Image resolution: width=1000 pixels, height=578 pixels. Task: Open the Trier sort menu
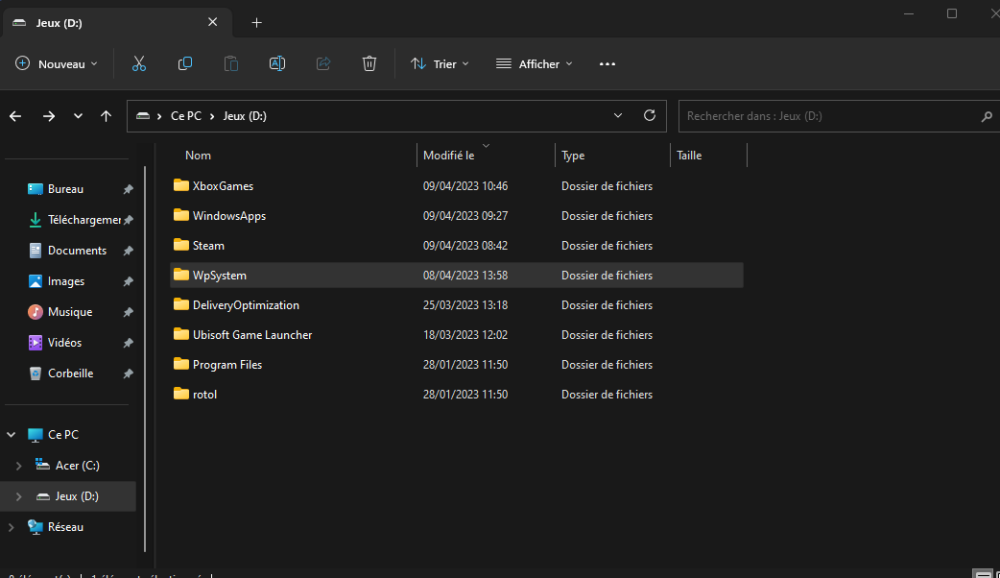coord(439,64)
